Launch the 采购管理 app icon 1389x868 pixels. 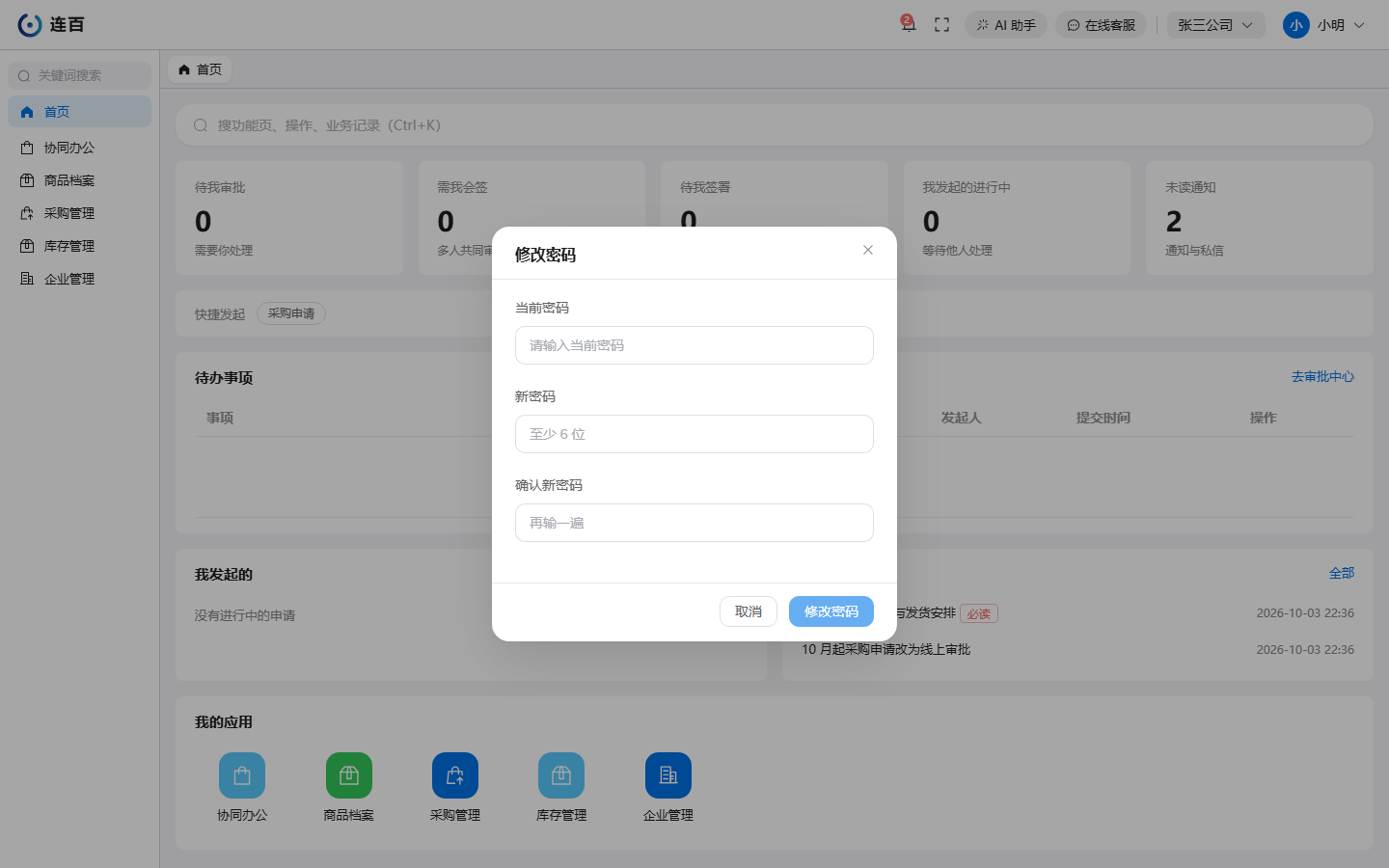pos(455,775)
